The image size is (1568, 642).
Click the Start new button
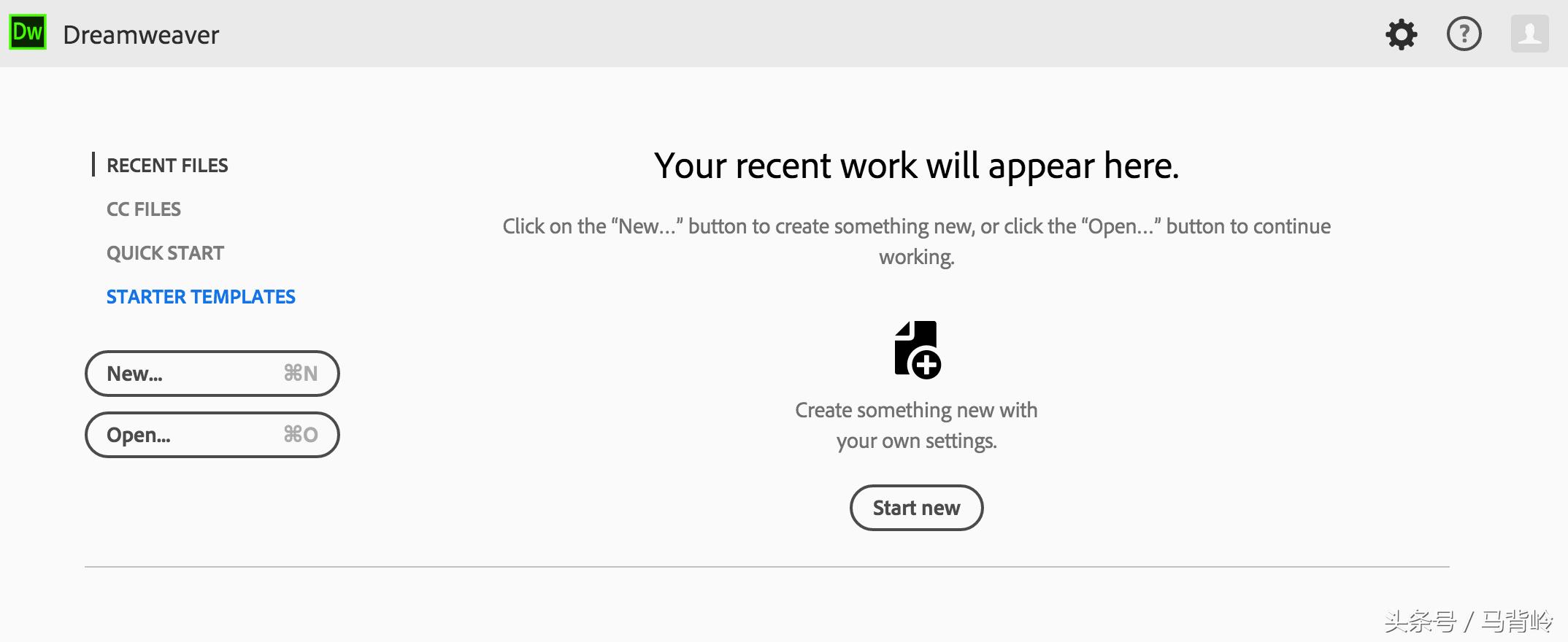(x=916, y=508)
